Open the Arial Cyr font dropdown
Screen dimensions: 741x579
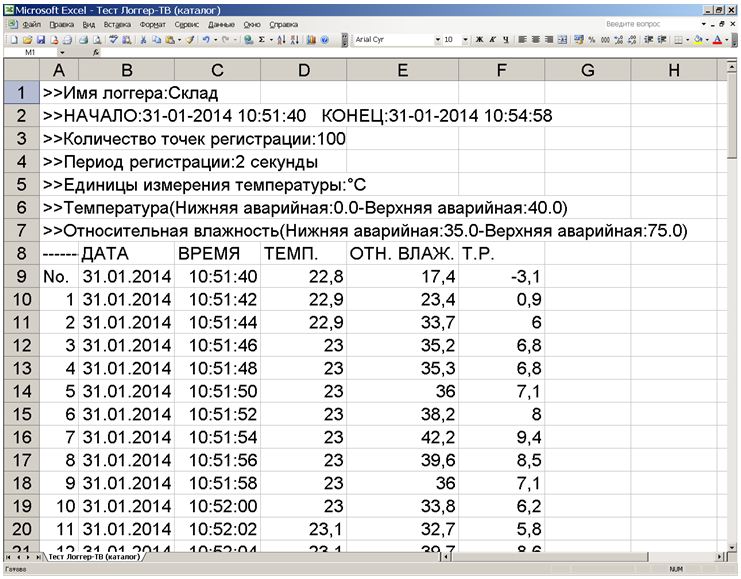click(x=437, y=40)
